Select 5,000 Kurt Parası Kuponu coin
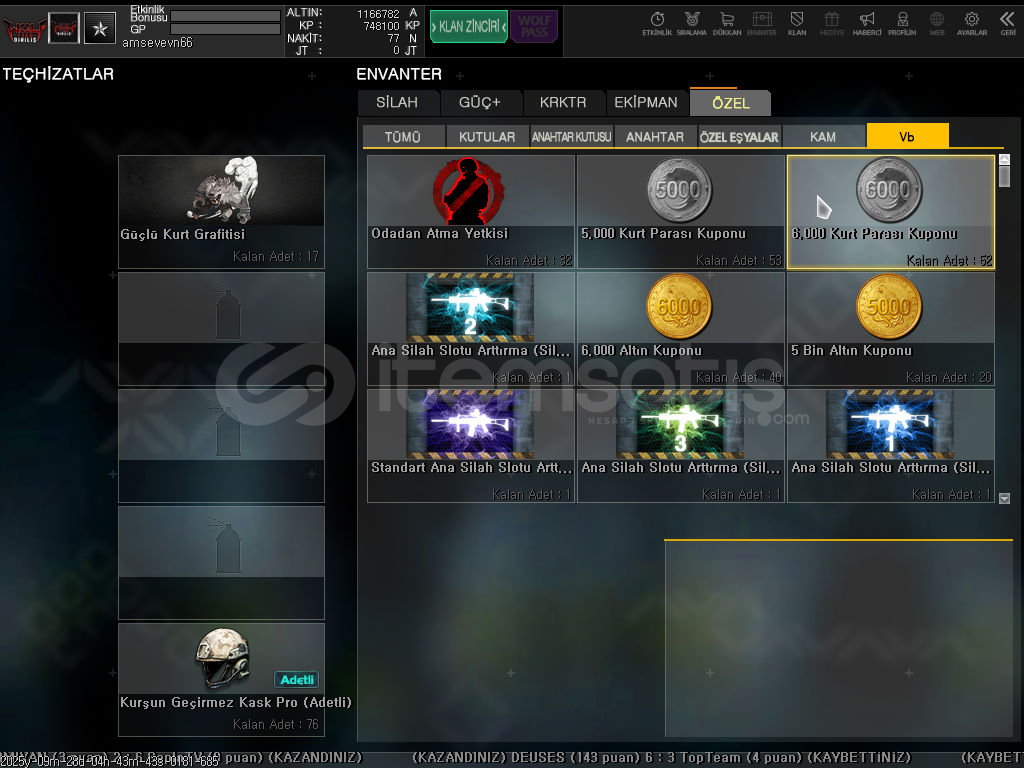This screenshot has height=768, width=1024. (x=680, y=212)
